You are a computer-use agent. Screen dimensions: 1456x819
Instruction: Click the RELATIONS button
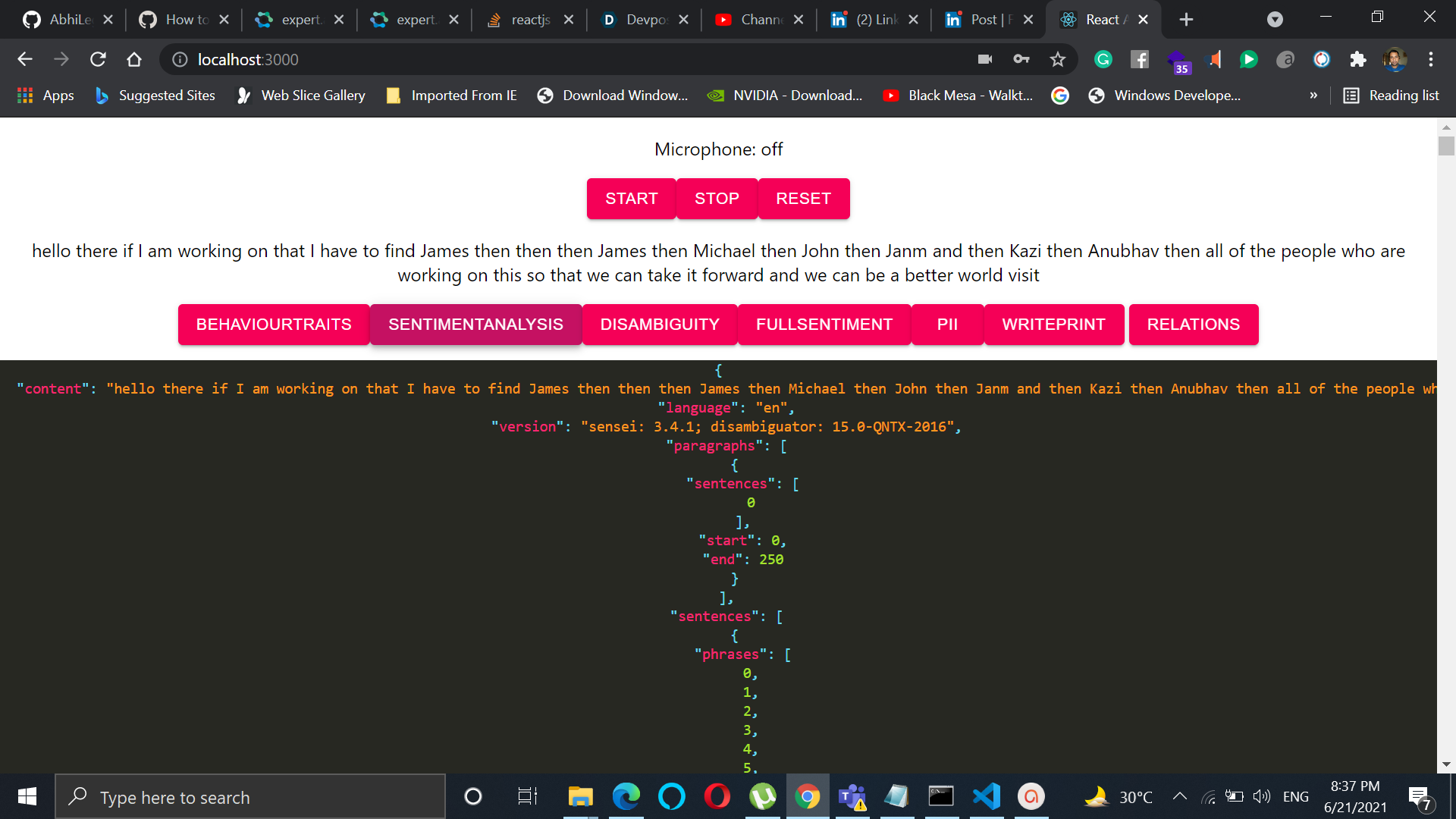(x=1193, y=325)
